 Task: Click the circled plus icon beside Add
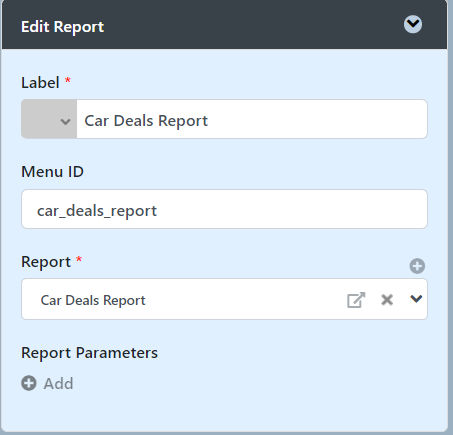click(x=29, y=383)
